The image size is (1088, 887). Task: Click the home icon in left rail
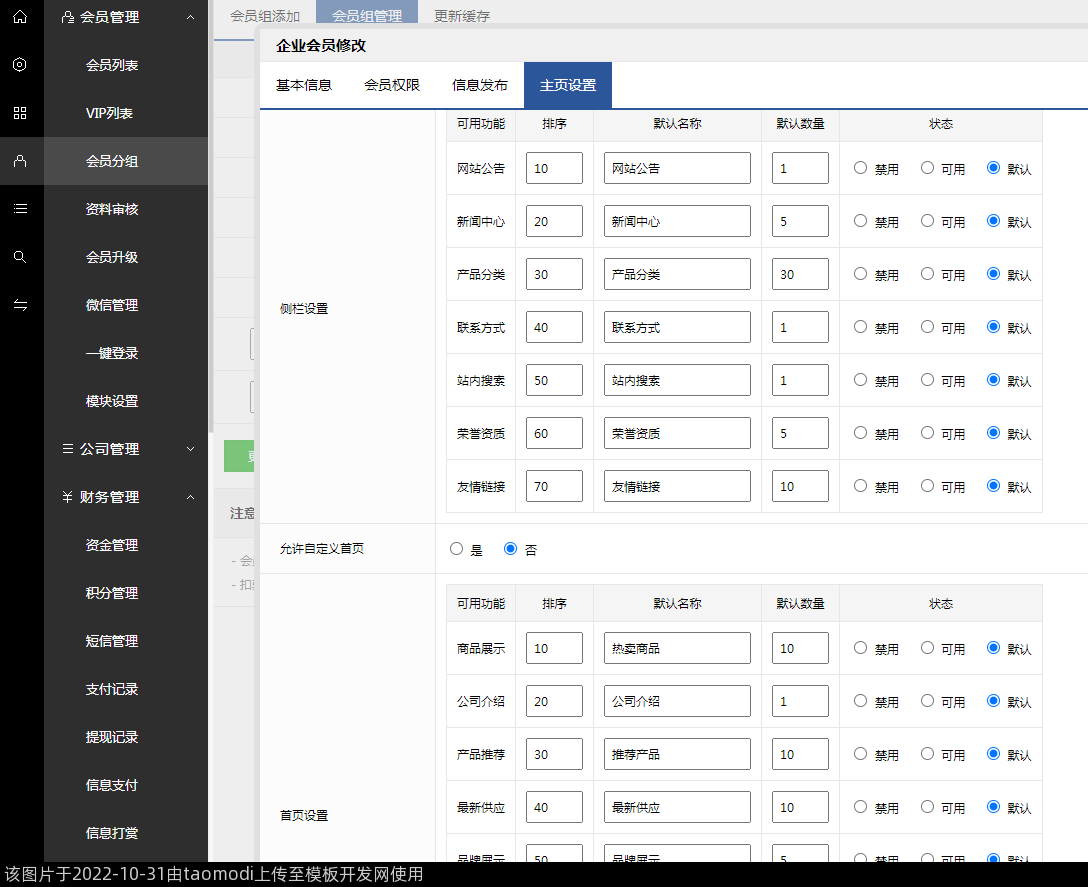tap(20, 17)
